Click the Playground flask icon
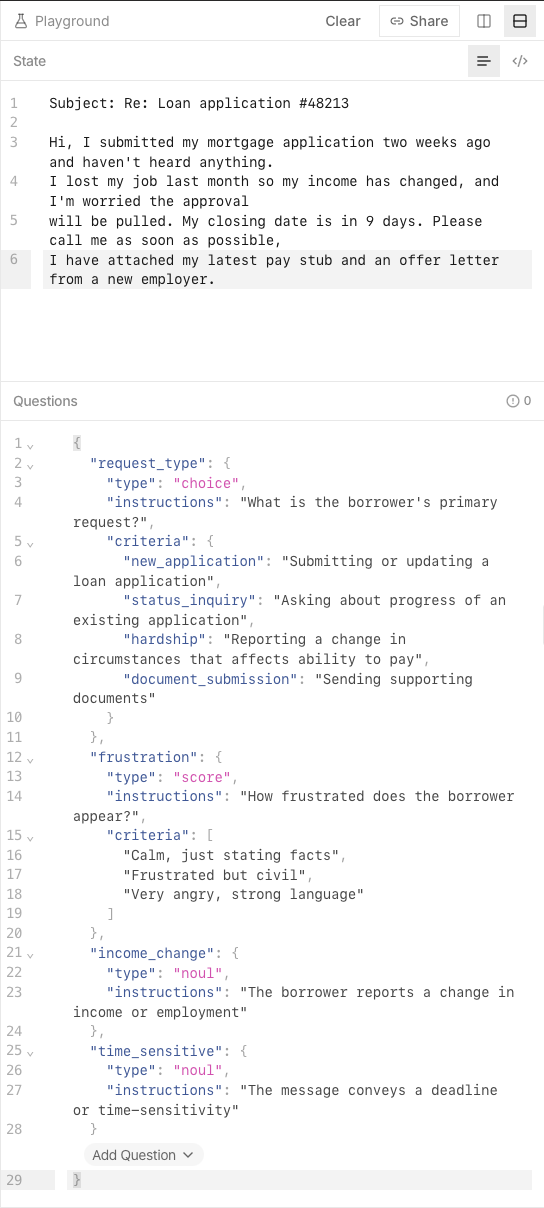The image size is (544, 1208). pos(21,21)
